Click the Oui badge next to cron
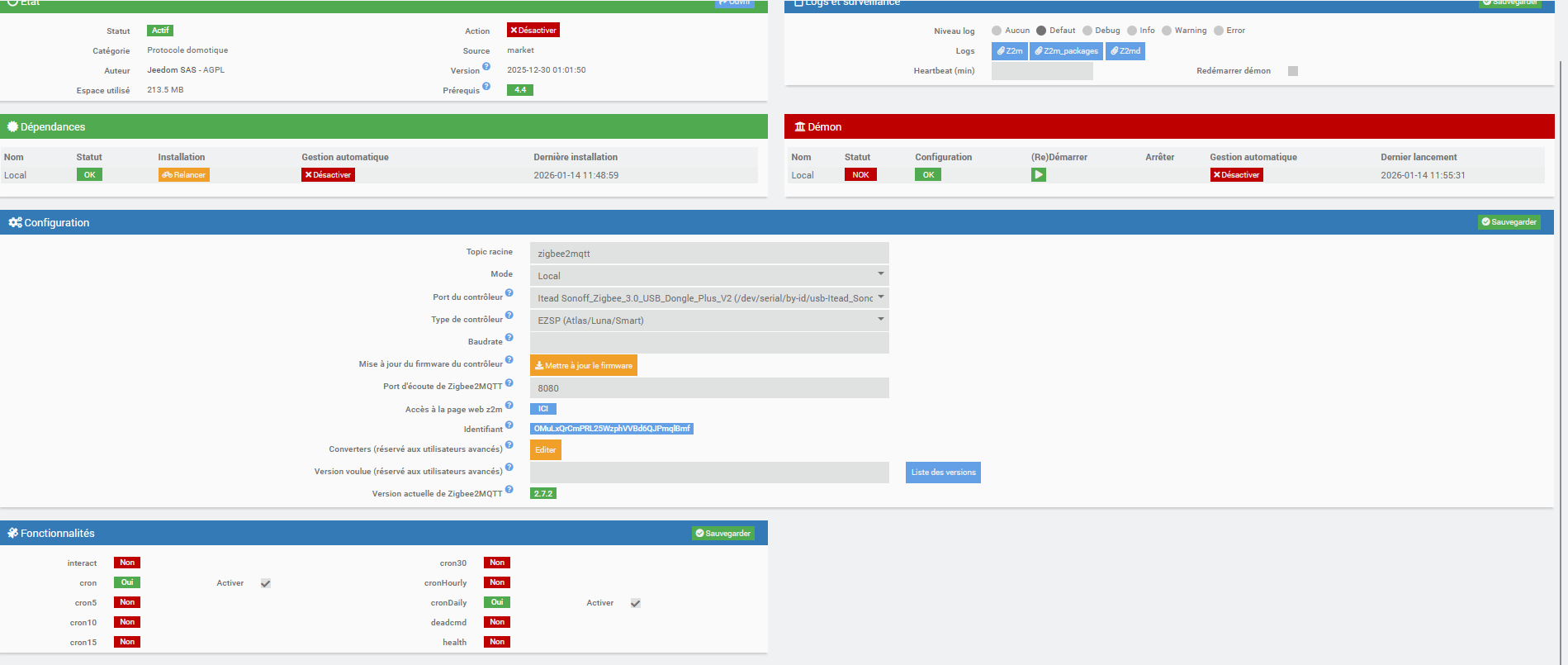The width and height of the screenshot is (1568, 665). click(x=127, y=582)
